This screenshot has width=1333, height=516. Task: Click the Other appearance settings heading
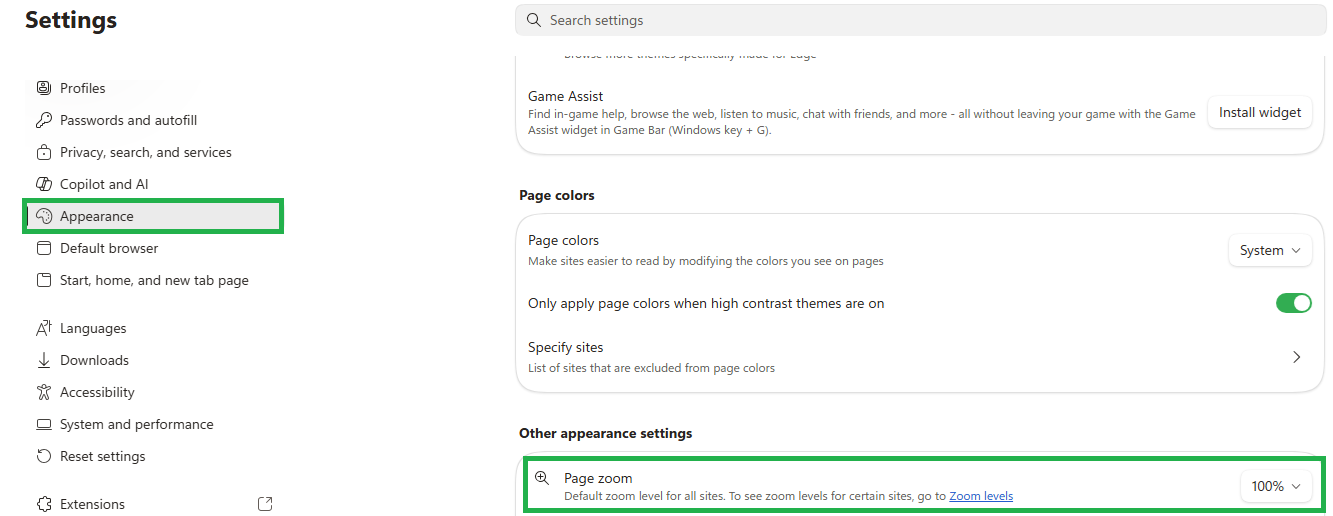pyautogui.click(x=606, y=433)
